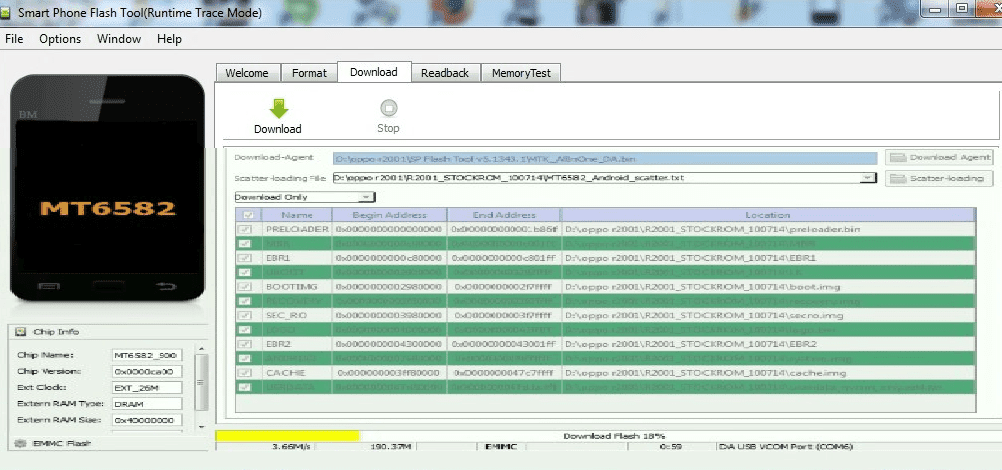Uncheck the UBOOT row checkbox
The height and width of the screenshot is (470, 1002).
245,272
